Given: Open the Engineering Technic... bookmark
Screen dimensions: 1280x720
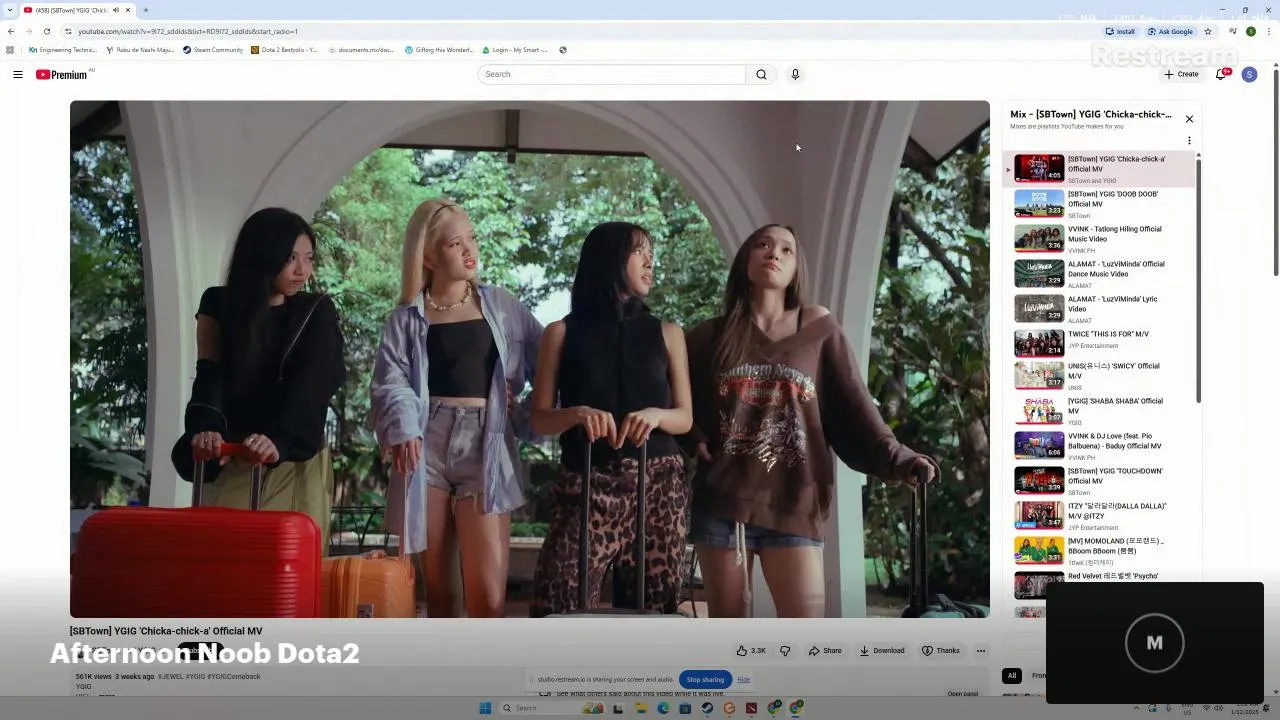Looking at the screenshot, I should [63, 50].
